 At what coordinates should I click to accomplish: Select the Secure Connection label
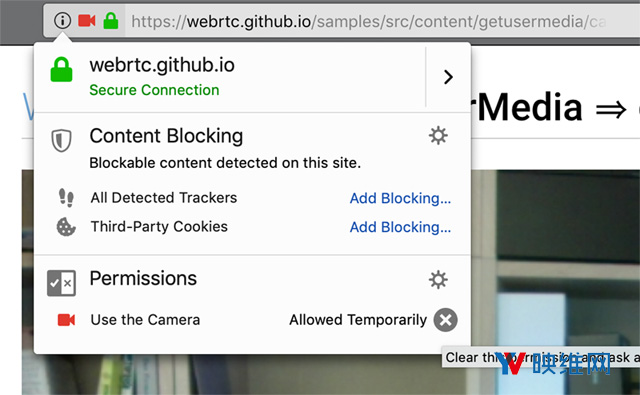[x=154, y=90]
